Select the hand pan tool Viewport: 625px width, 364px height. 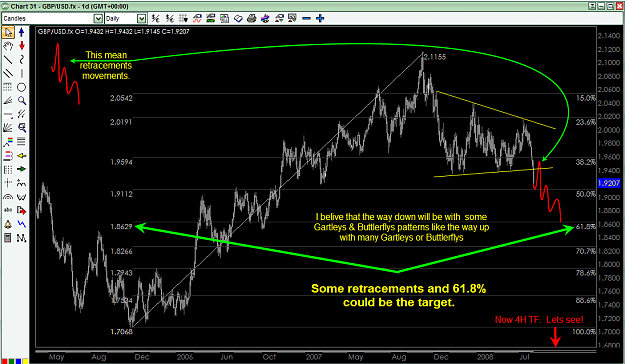point(8,46)
